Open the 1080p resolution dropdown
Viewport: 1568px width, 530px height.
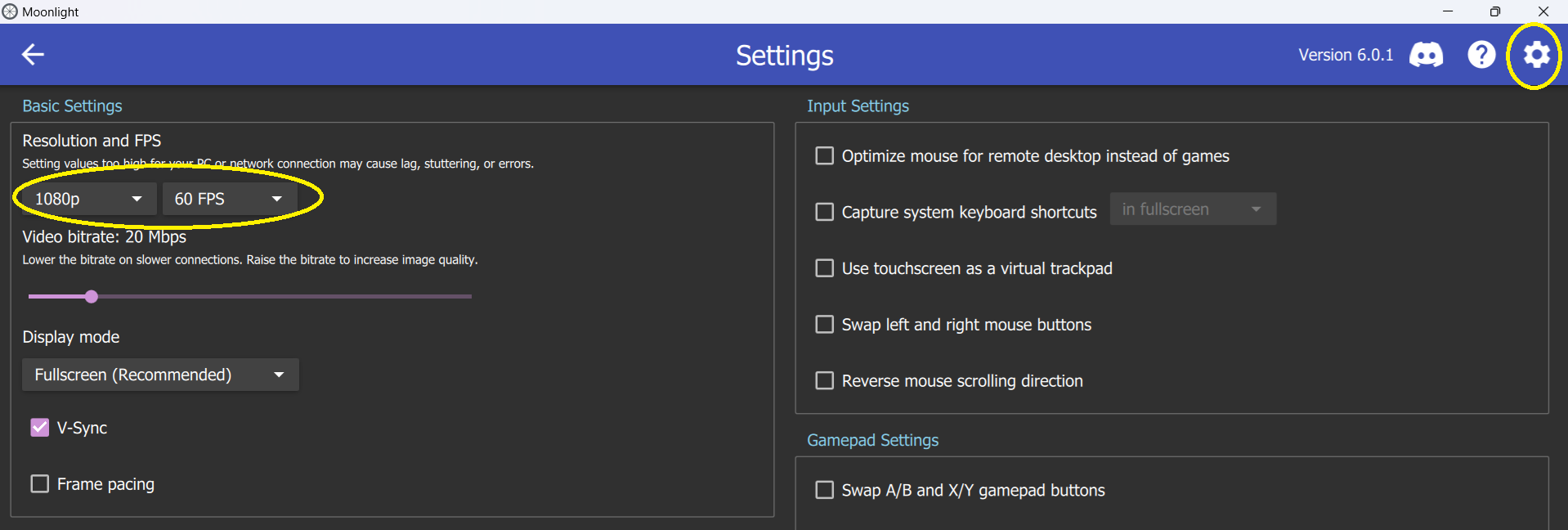point(88,199)
